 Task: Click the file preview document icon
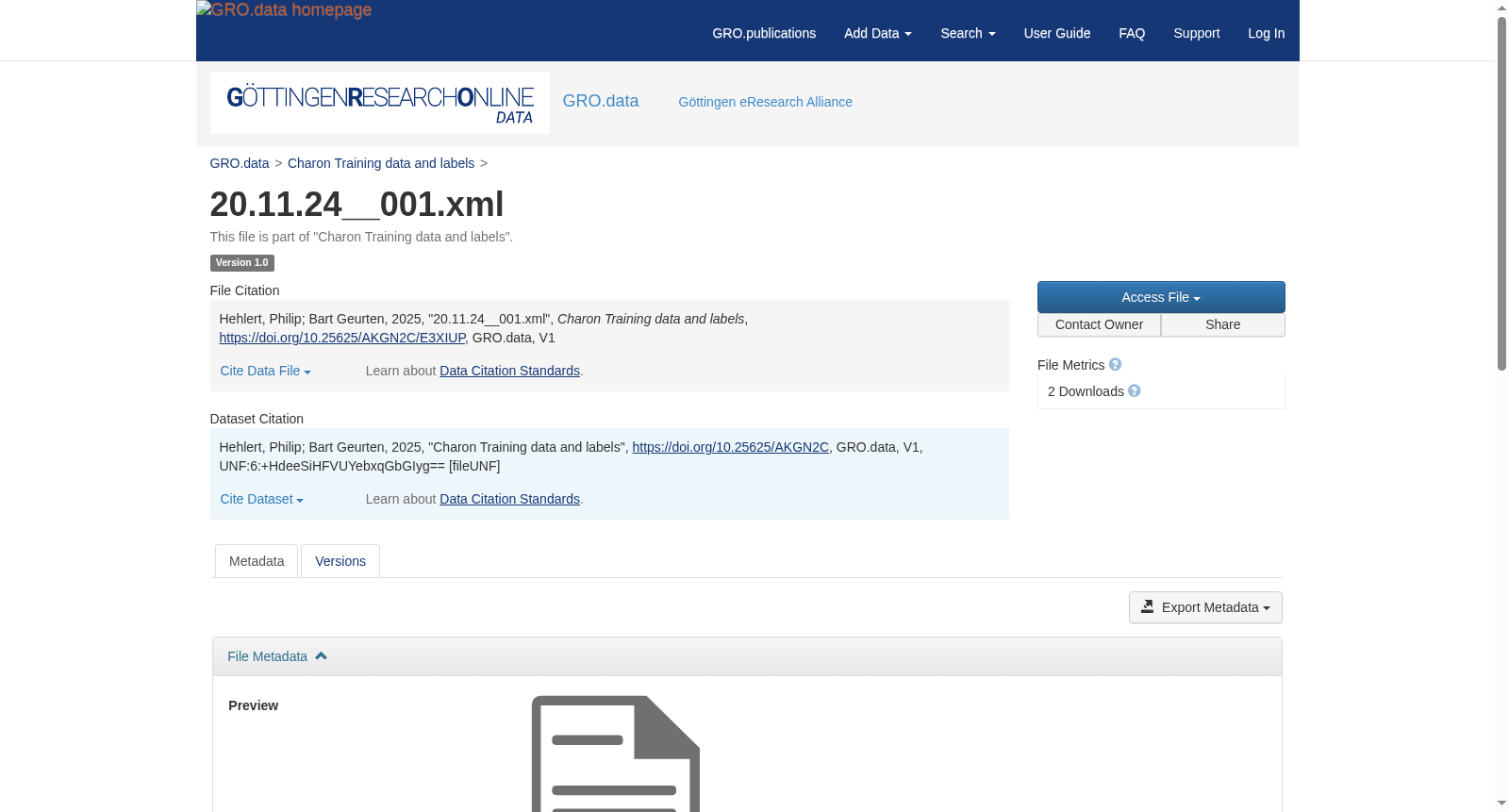616,754
